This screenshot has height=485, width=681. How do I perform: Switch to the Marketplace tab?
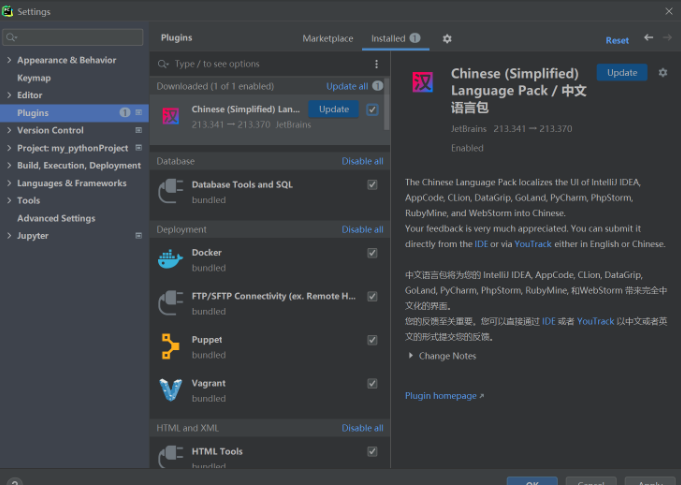click(327, 39)
